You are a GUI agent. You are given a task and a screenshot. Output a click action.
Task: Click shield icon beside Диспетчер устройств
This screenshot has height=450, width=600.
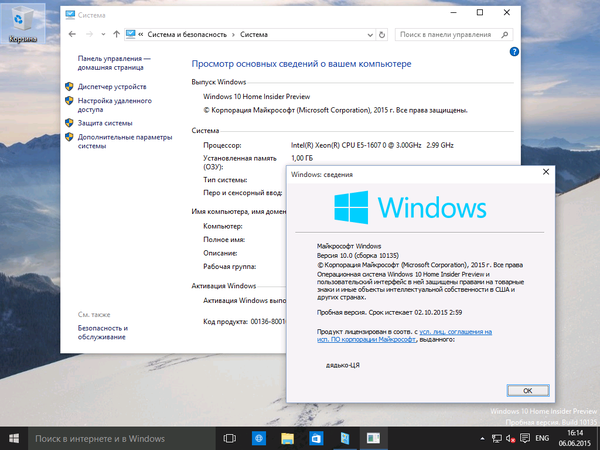[x=69, y=86]
